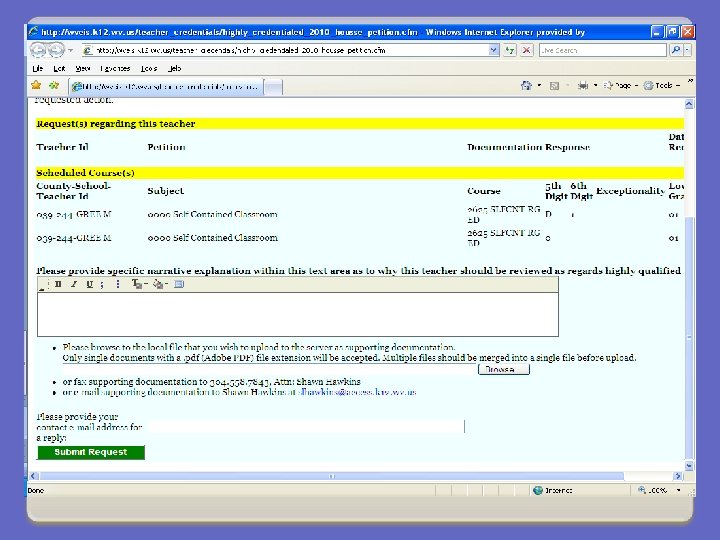This screenshot has width=720, height=540.
Task: Click the Home icon in command bar
Action: click(526, 85)
